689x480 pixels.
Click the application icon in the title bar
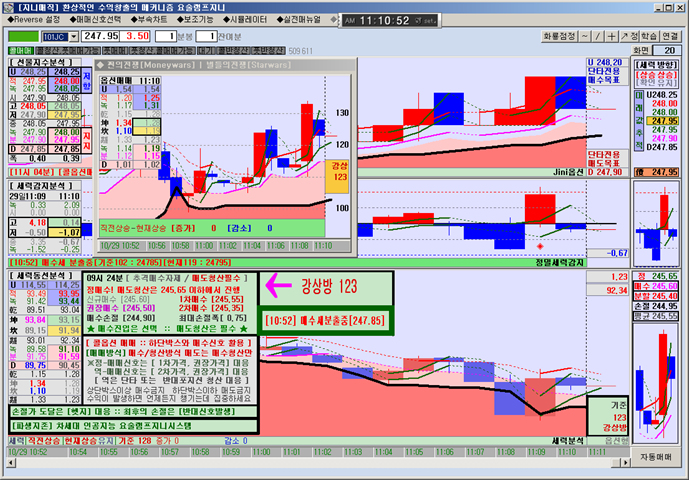click(9, 8)
